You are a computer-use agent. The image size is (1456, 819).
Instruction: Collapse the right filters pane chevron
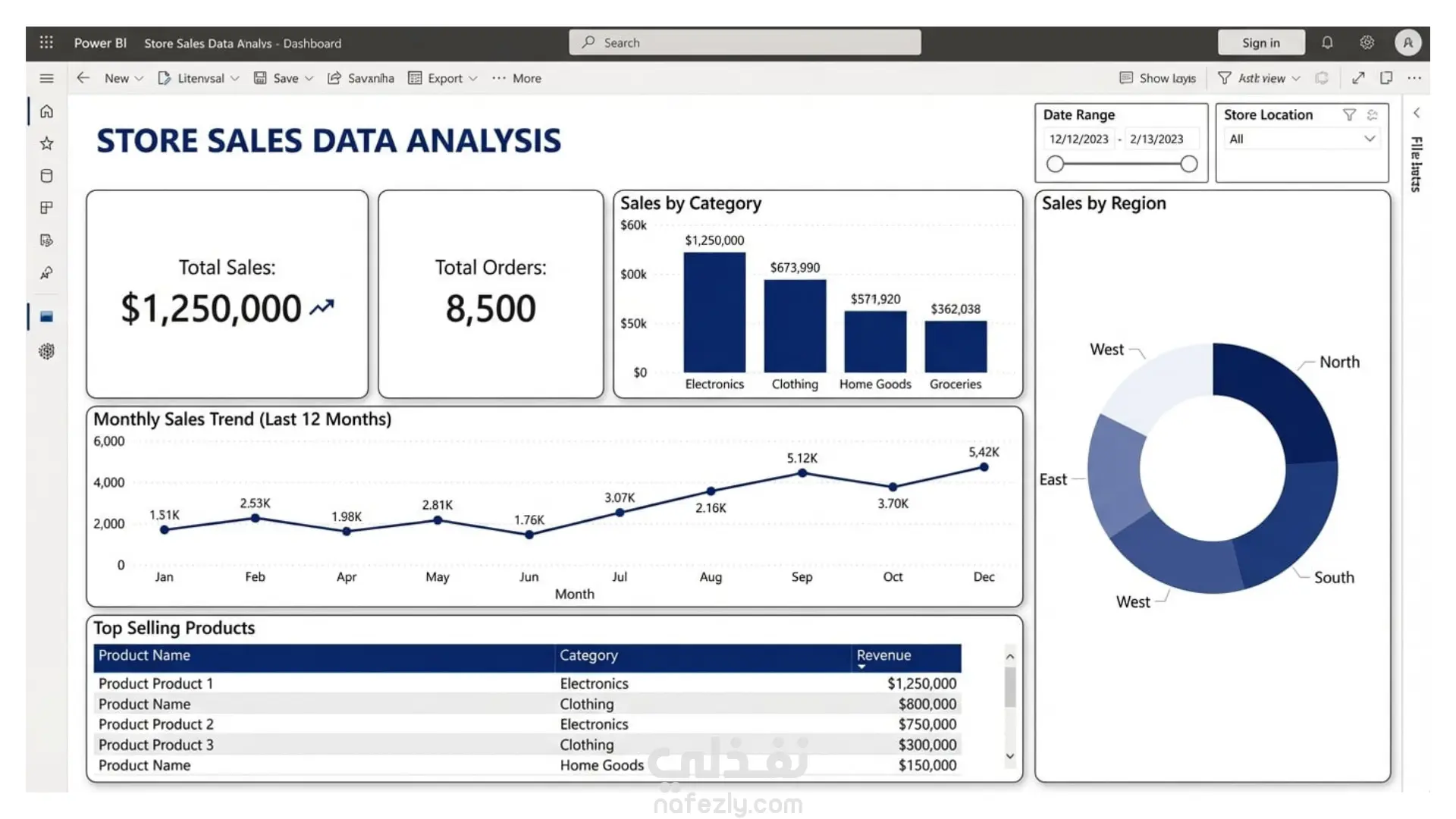coord(1416,113)
